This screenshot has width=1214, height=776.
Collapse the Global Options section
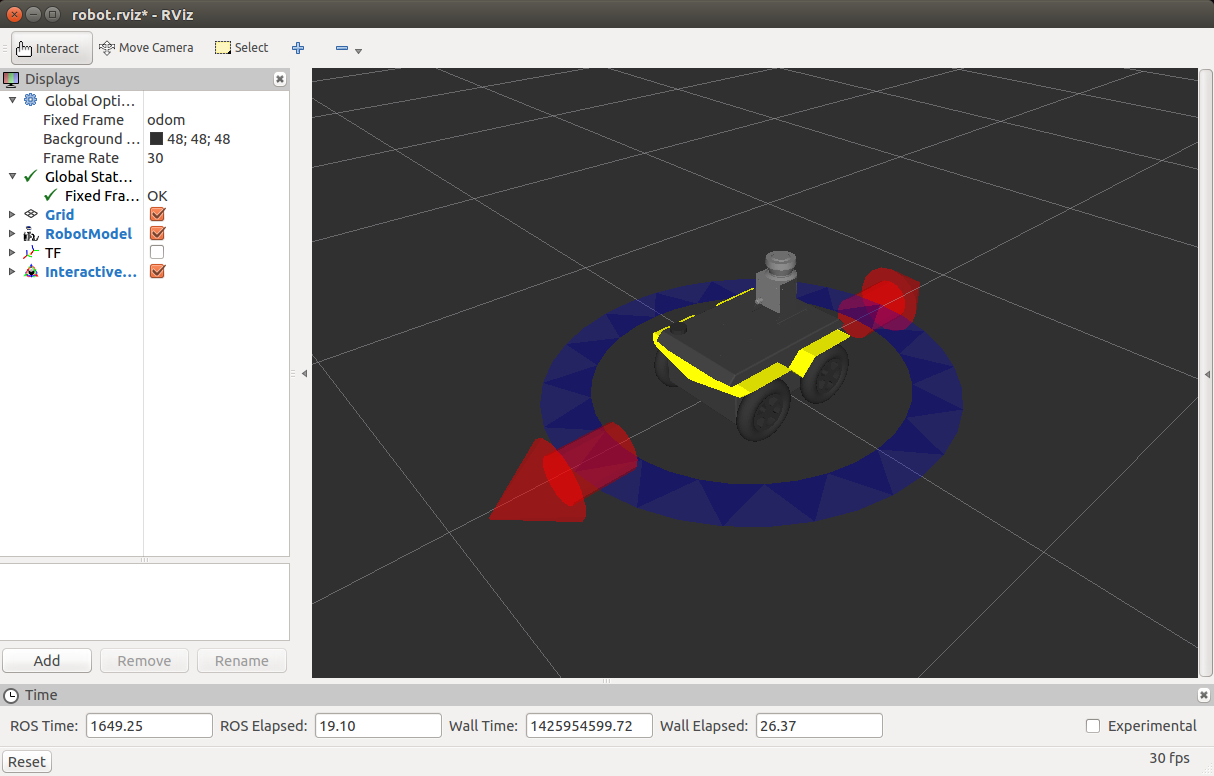pyautogui.click(x=12, y=101)
